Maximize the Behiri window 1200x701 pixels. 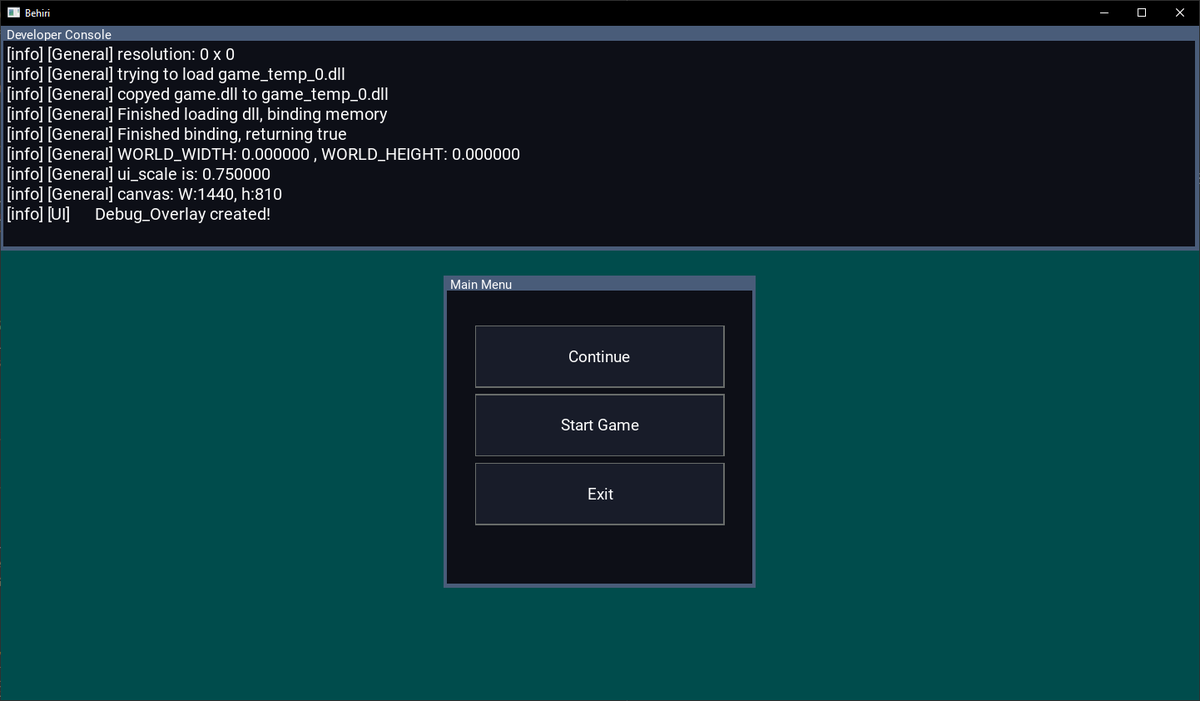coord(1141,12)
